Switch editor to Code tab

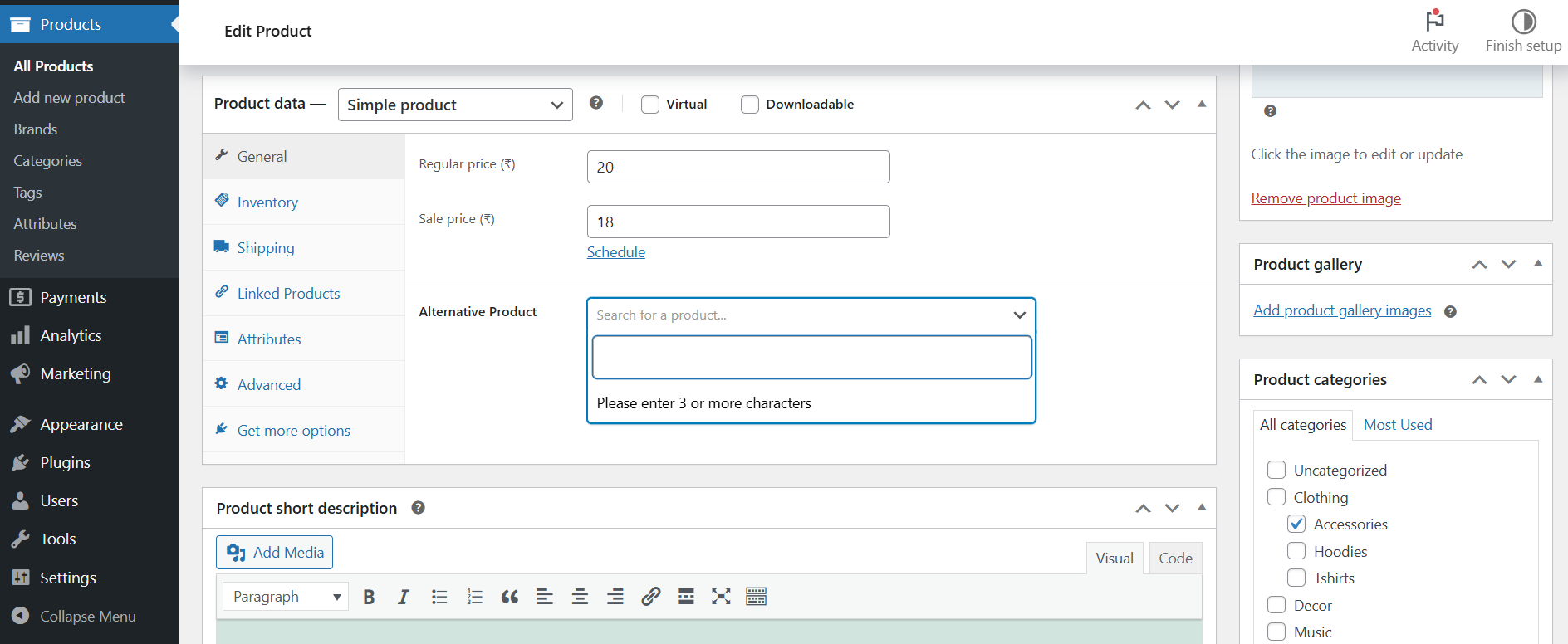click(1175, 559)
